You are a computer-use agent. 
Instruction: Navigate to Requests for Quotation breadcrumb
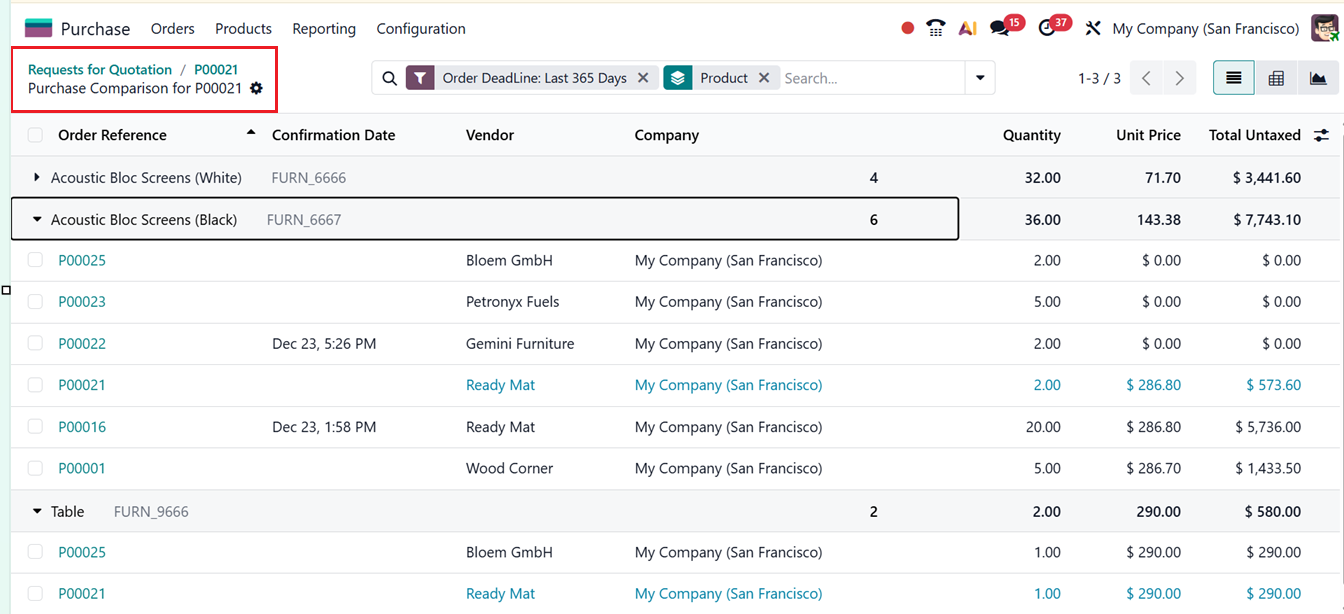100,69
